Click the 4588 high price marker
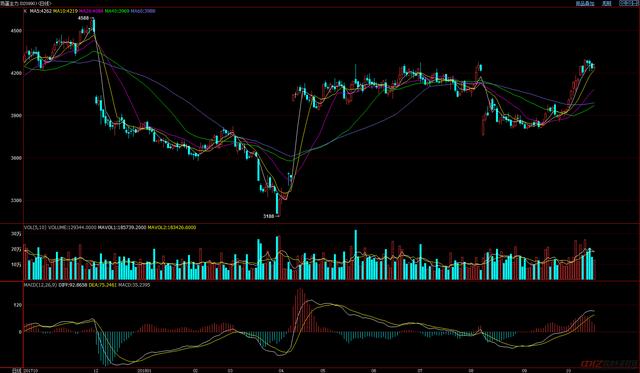Image resolution: width=640 pixels, height=373 pixels. pos(84,18)
